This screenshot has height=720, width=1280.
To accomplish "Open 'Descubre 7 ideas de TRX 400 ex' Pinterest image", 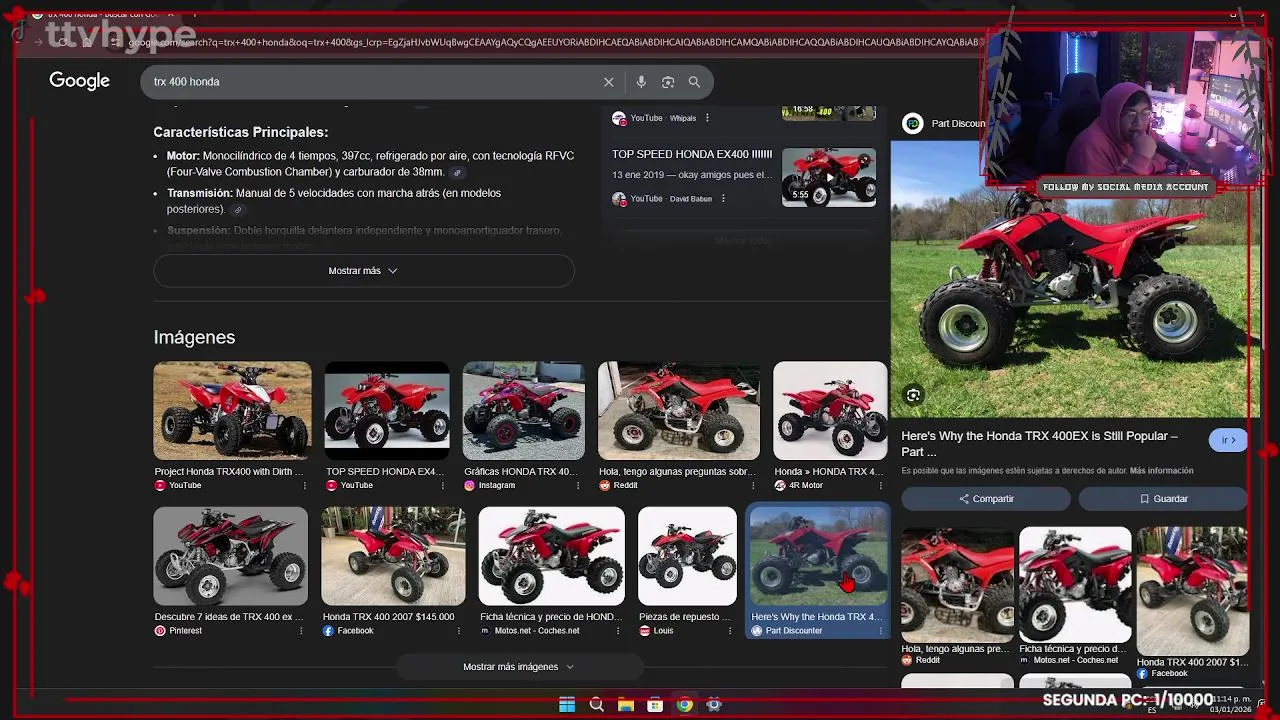I will pos(231,556).
